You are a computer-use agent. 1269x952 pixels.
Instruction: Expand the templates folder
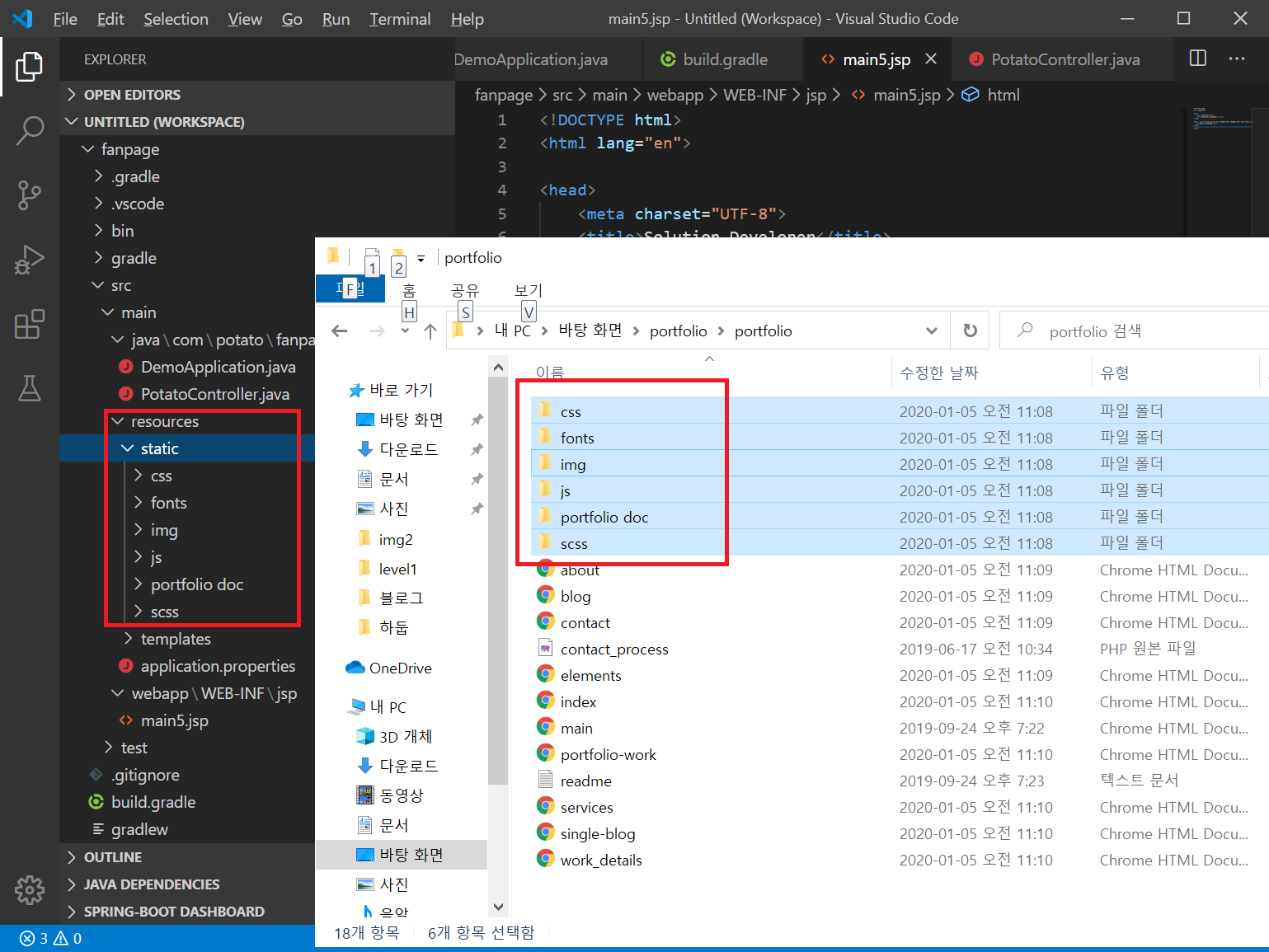point(128,639)
